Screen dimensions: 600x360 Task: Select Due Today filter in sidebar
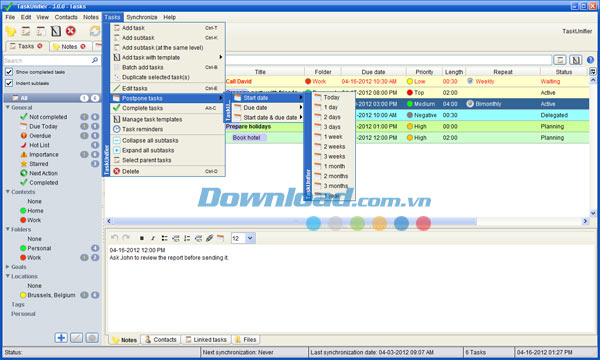pos(43,126)
